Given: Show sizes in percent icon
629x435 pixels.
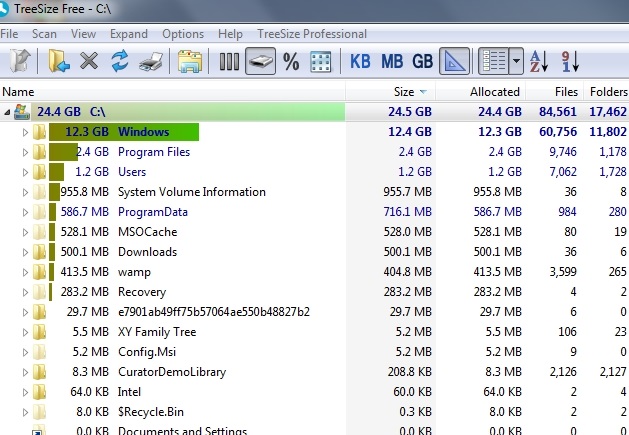Looking at the screenshot, I should (291, 62).
